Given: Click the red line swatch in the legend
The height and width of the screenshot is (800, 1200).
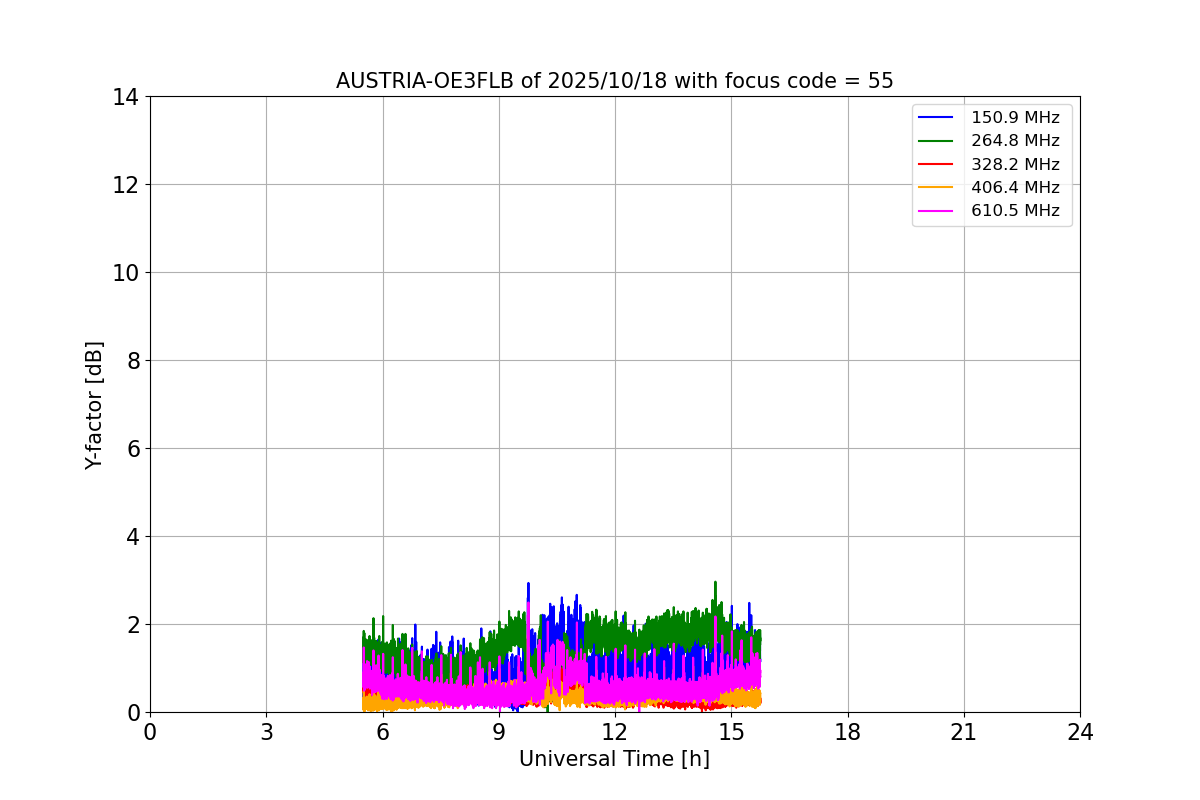Looking at the screenshot, I should pos(936,164).
